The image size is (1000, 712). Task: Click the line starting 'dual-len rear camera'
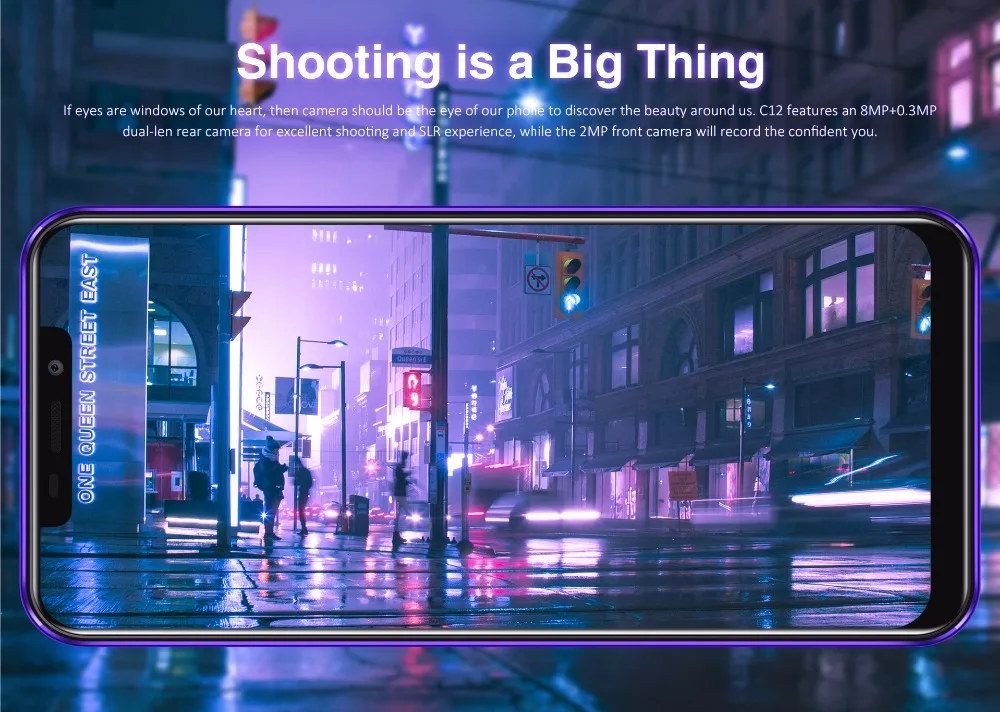500,131
